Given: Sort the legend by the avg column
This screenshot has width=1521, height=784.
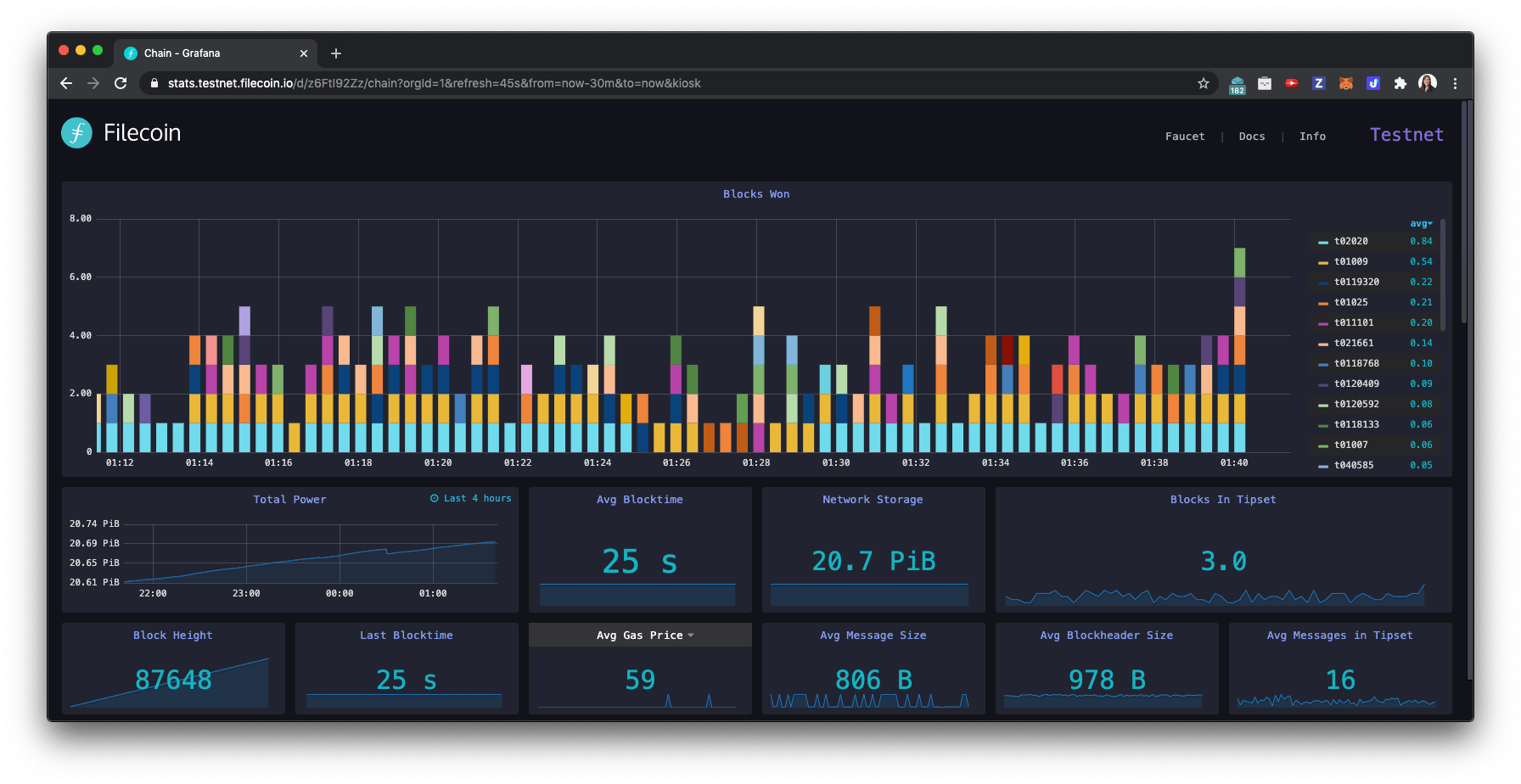Looking at the screenshot, I should point(1420,224).
